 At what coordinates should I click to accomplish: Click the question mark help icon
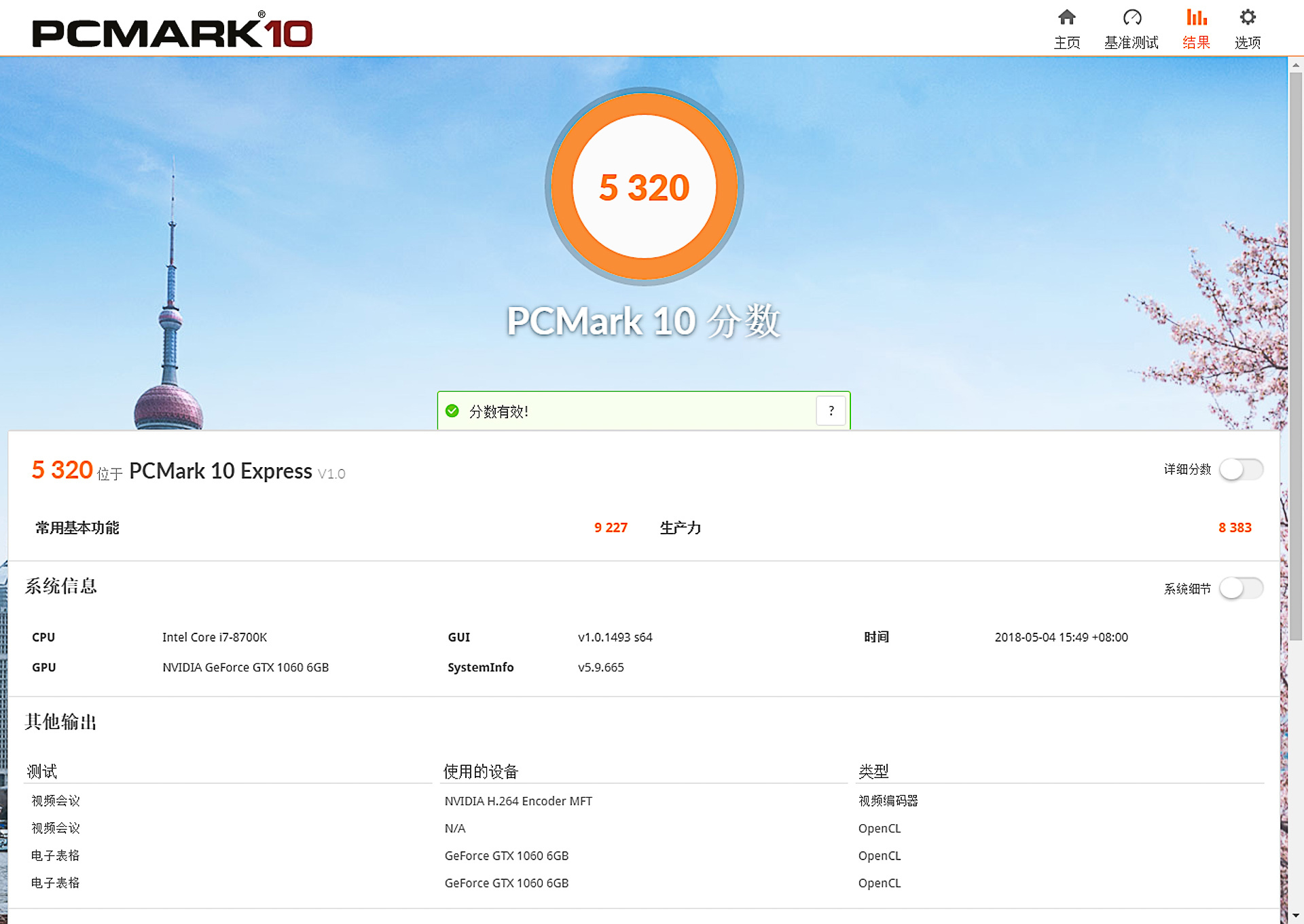830,410
